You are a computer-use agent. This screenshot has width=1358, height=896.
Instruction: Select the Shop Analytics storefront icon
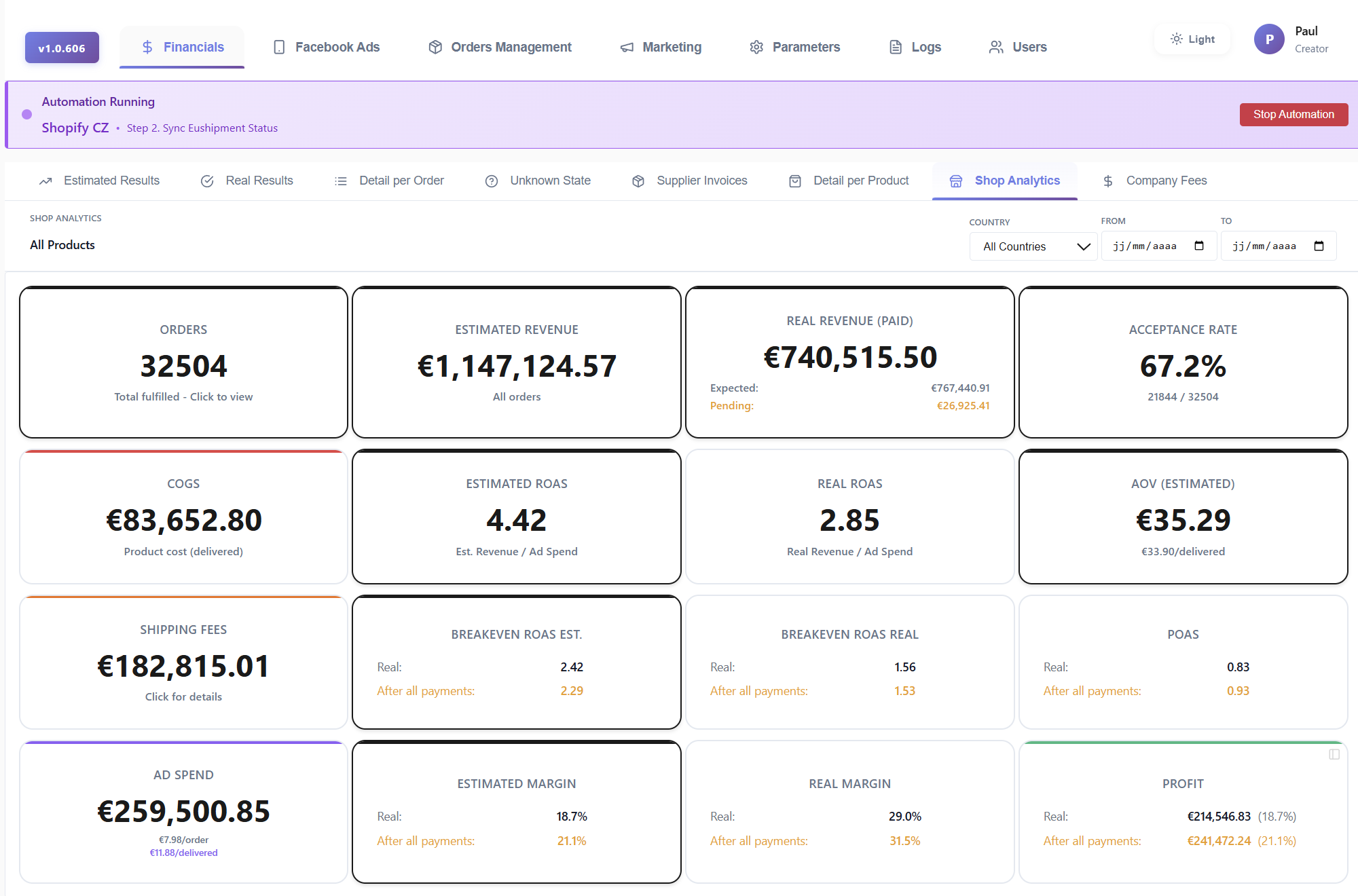(956, 181)
